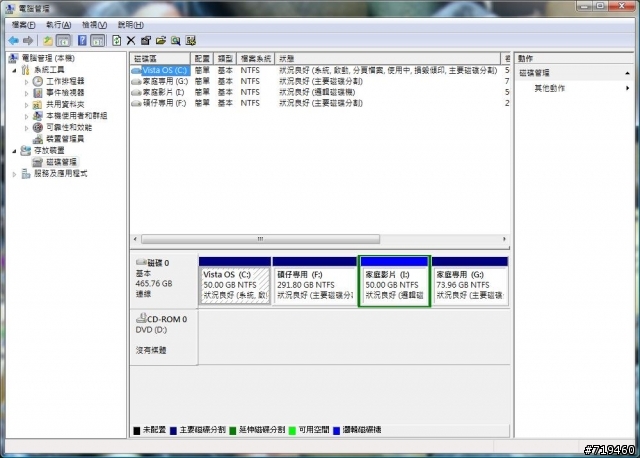Image resolution: width=640 pixels, height=458 pixels.
Task: Click the scrollbar left arrow in volume list
Action: [136, 239]
